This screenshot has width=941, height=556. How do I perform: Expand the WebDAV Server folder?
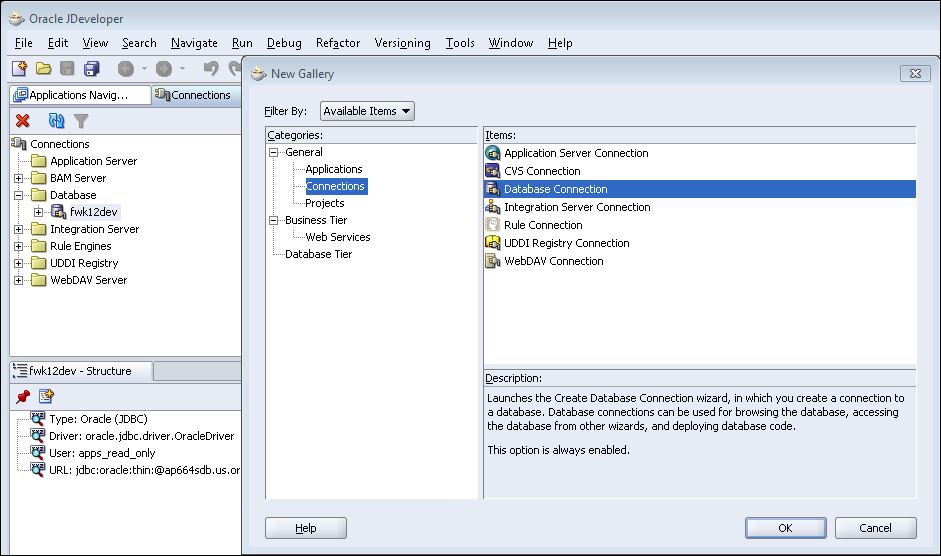tap(19, 280)
